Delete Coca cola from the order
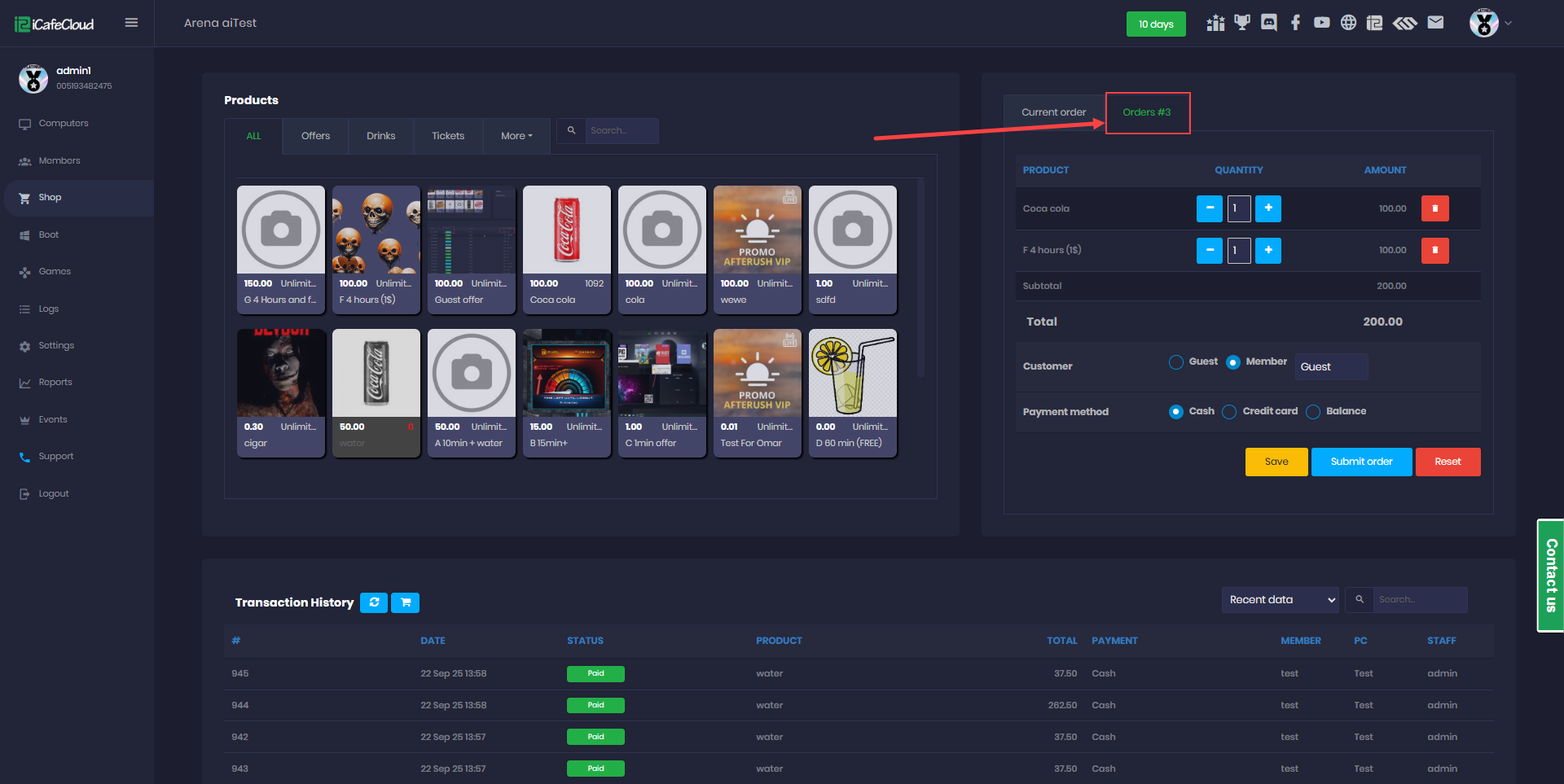1564x784 pixels. (1434, 208)
